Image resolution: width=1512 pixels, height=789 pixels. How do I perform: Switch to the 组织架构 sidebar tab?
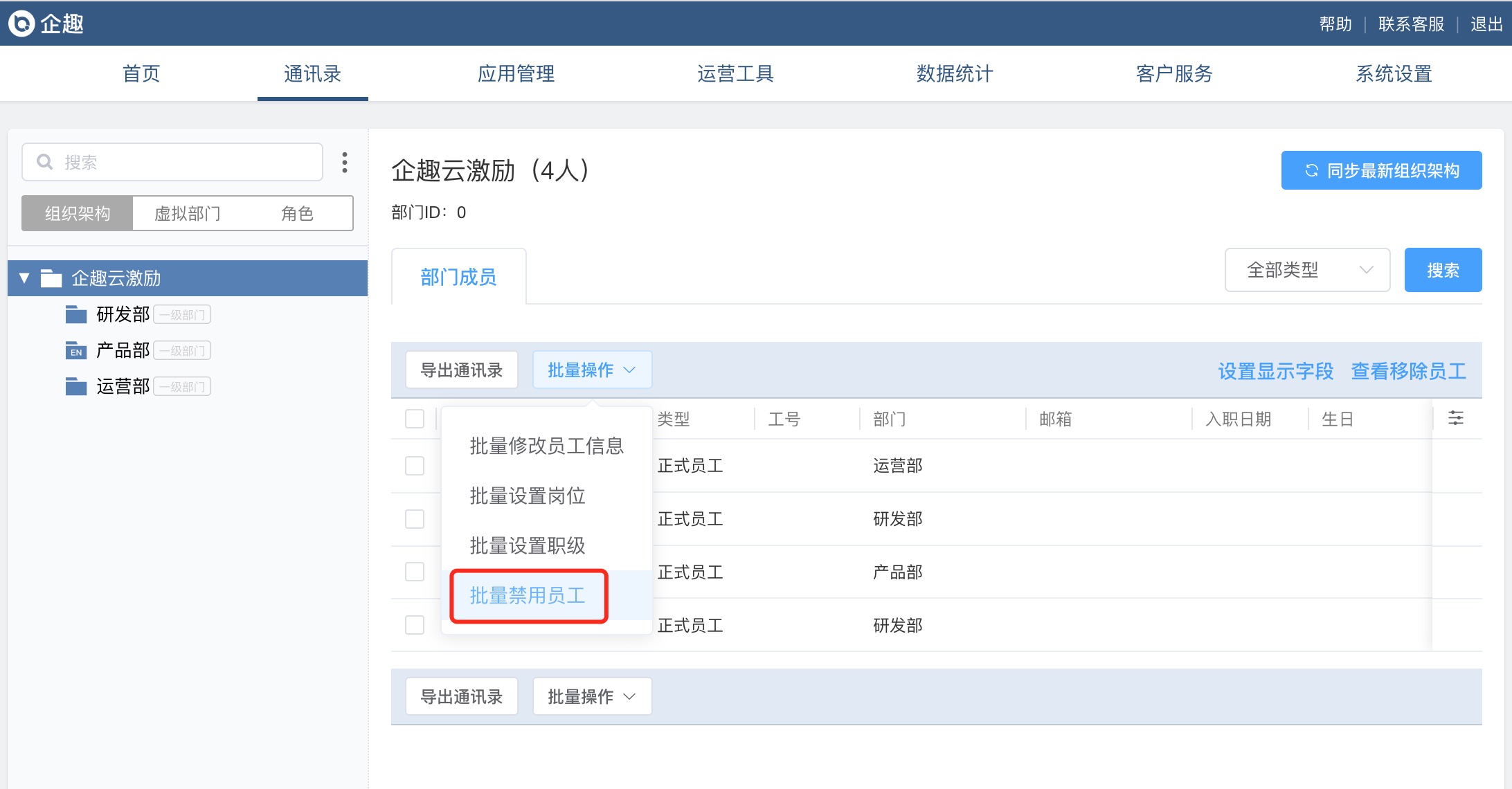point(78,213)
